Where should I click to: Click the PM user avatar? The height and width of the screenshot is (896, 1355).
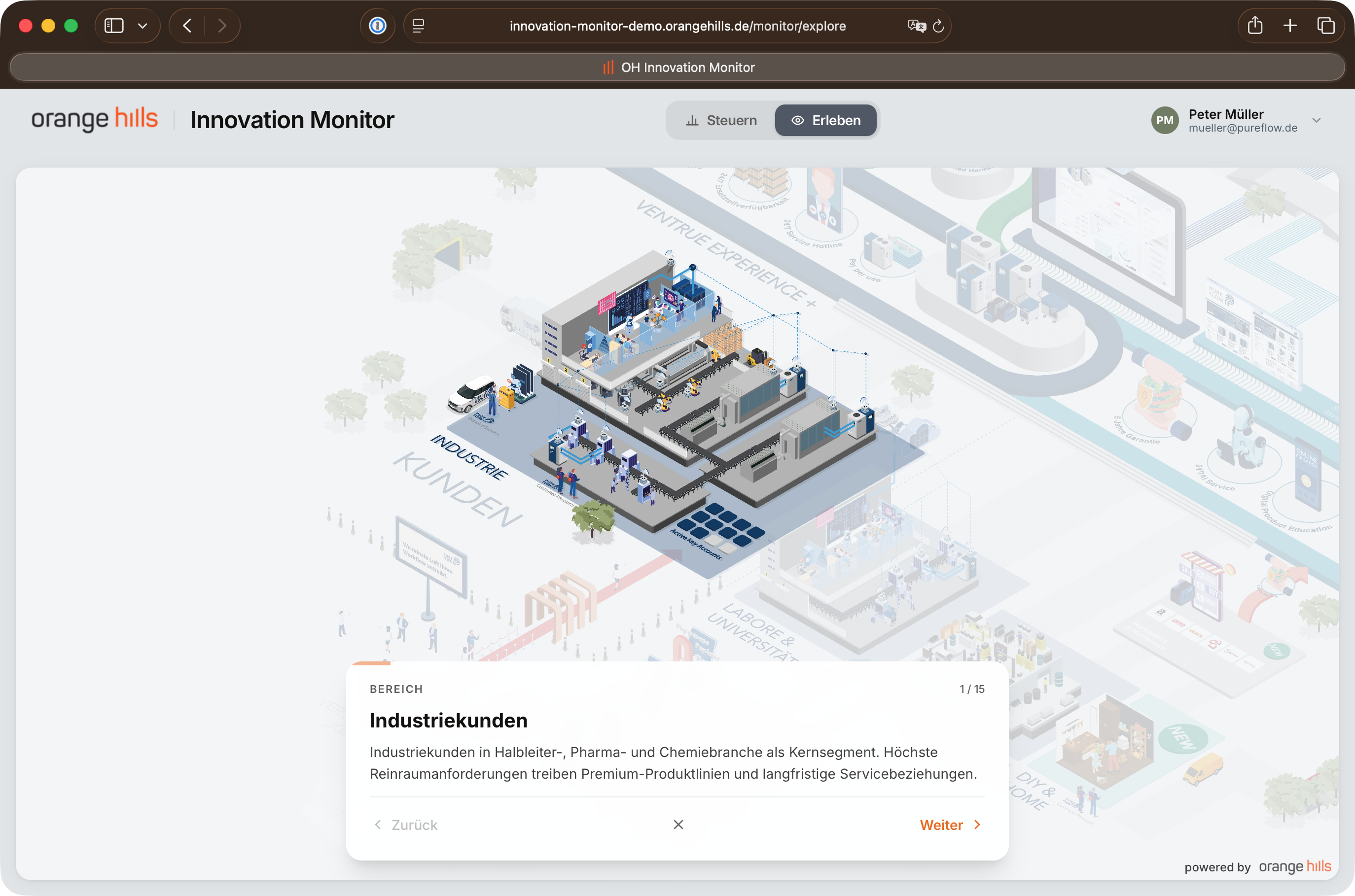pos(1165,120)
